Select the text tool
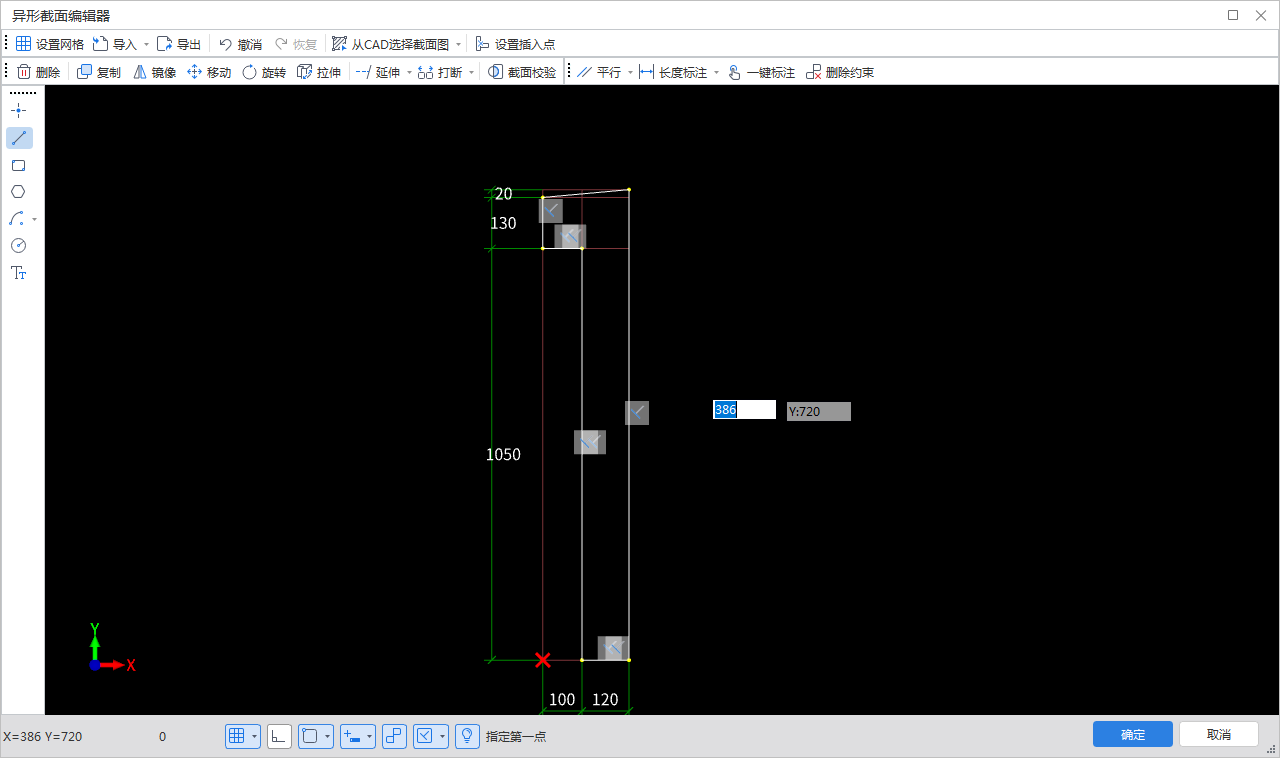The image size is (1280, 758). click(18, 273)
